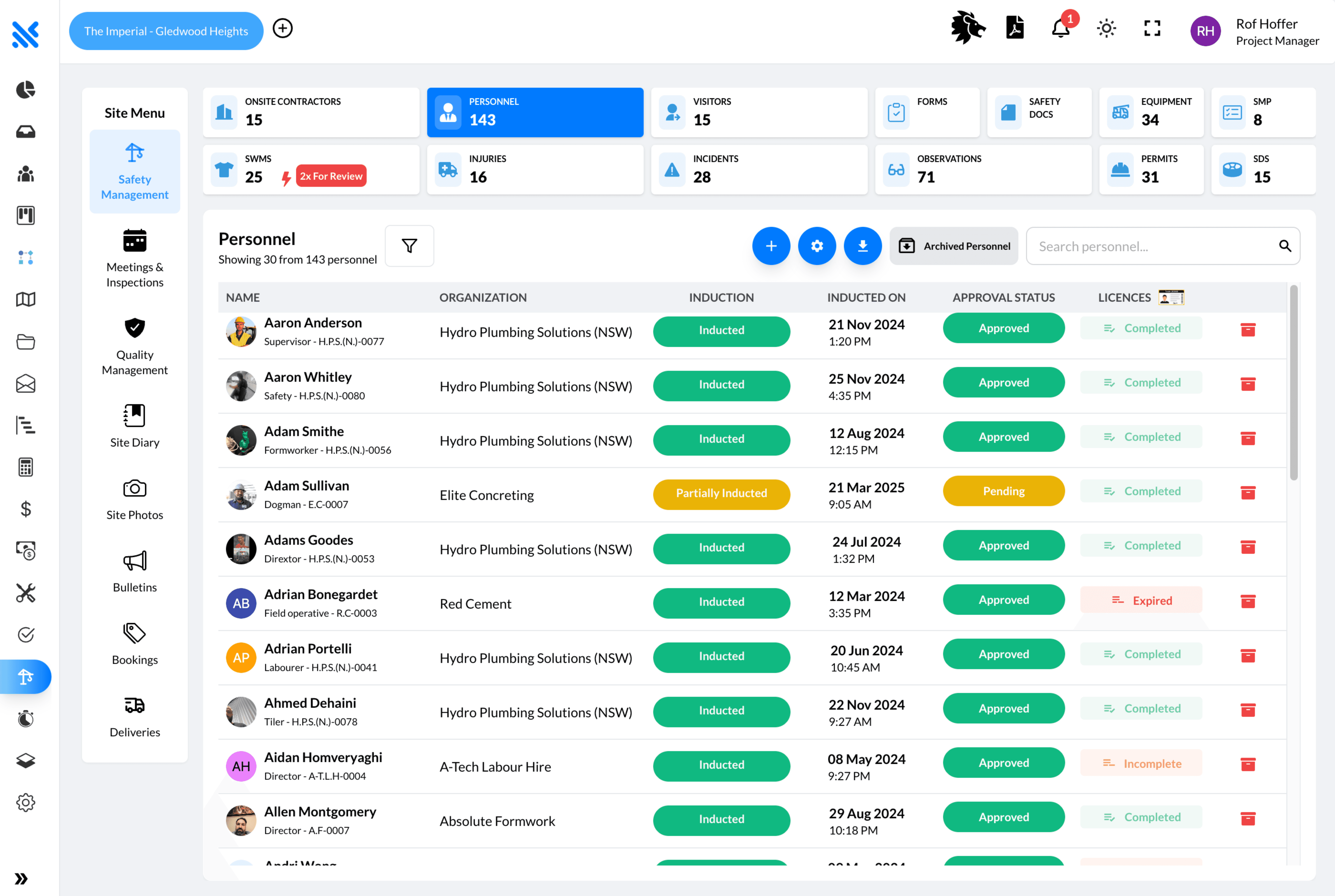Click Adam Sullivan's Pending approval status
Viewport: 1335px width, 896px height.
[x=1004, y=491]
